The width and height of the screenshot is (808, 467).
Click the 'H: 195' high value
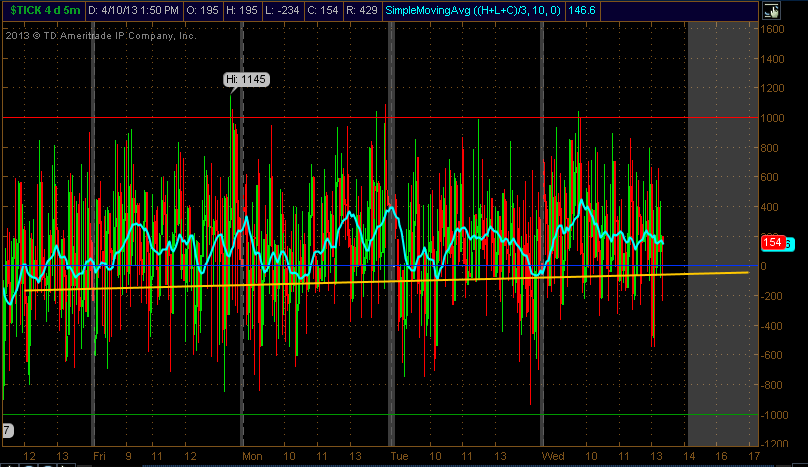tap(243, 10)
